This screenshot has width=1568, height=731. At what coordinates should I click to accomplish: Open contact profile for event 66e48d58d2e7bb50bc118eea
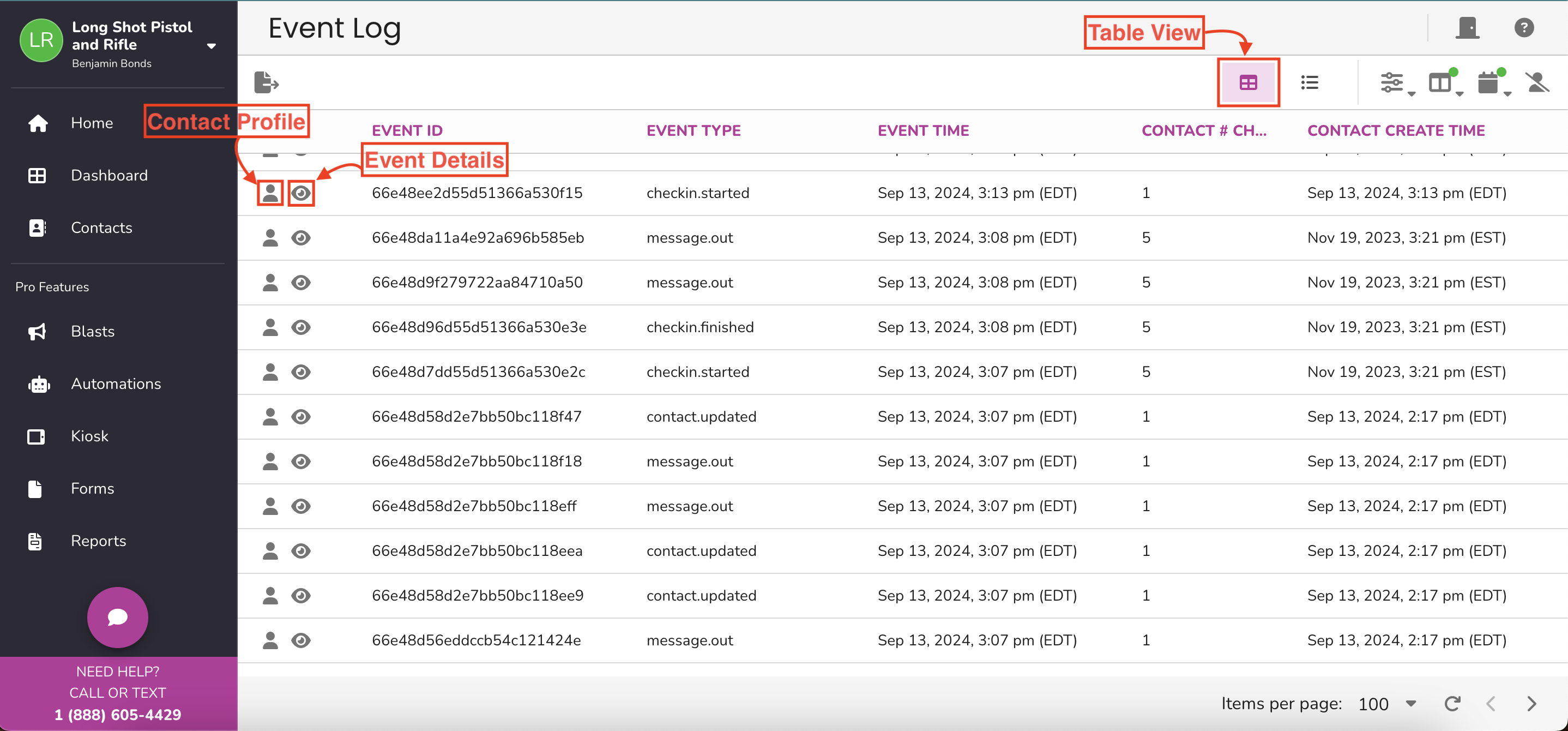(270, 550)
